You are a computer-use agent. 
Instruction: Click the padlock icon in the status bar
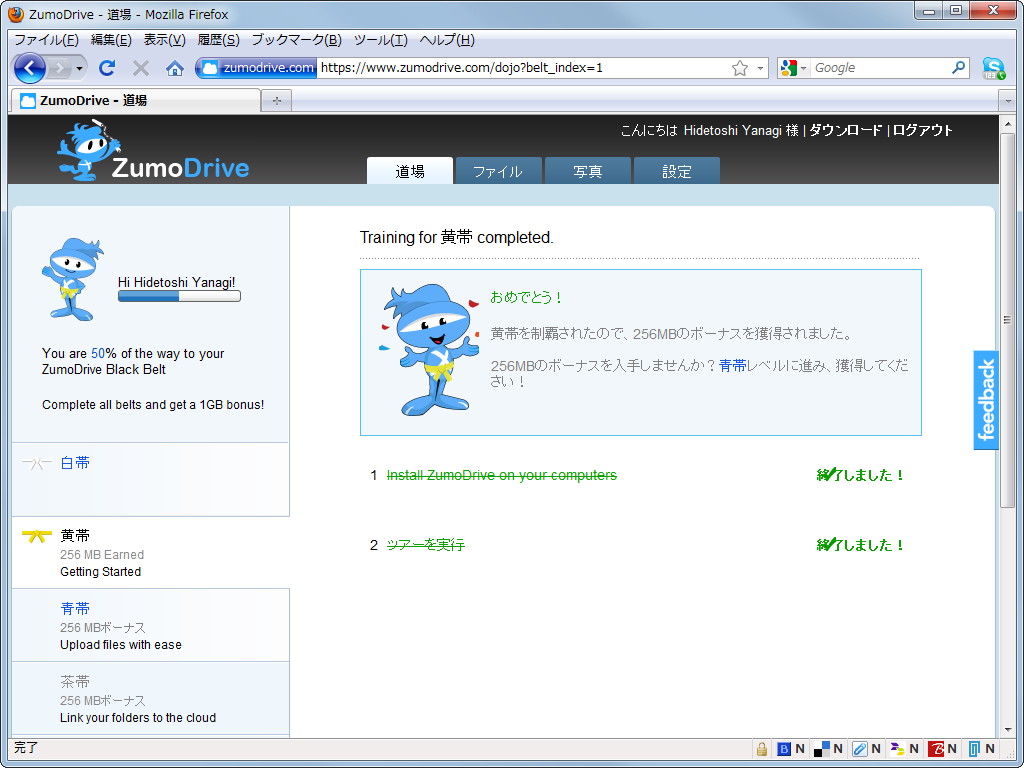(x=761, y=748)
